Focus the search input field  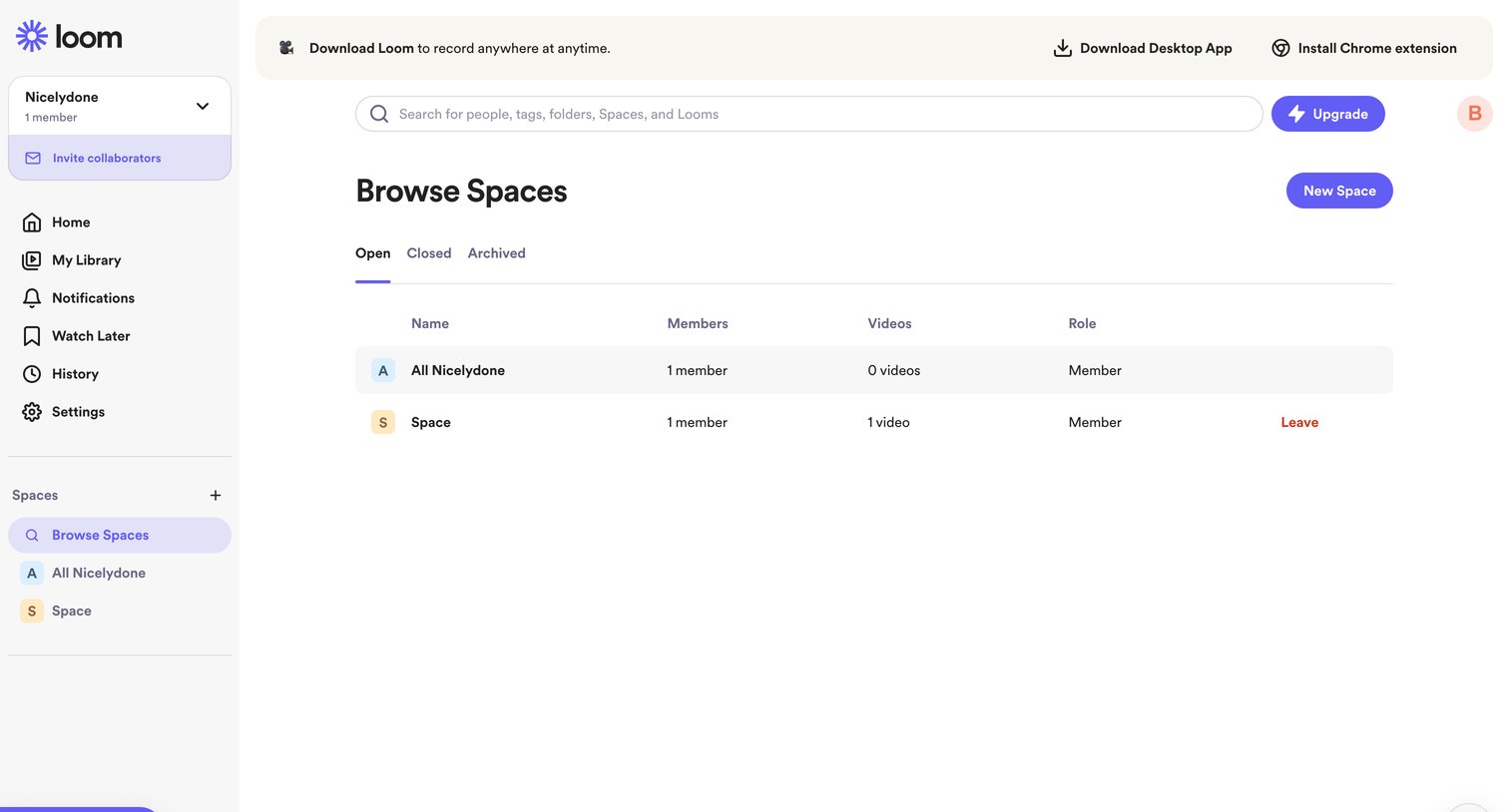[809, 114]
